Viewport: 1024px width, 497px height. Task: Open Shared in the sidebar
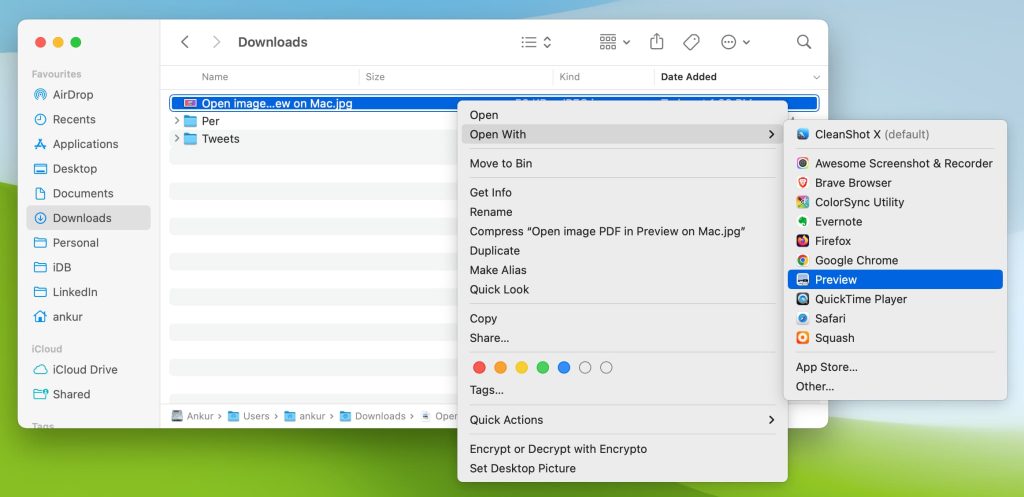[89, 394]
